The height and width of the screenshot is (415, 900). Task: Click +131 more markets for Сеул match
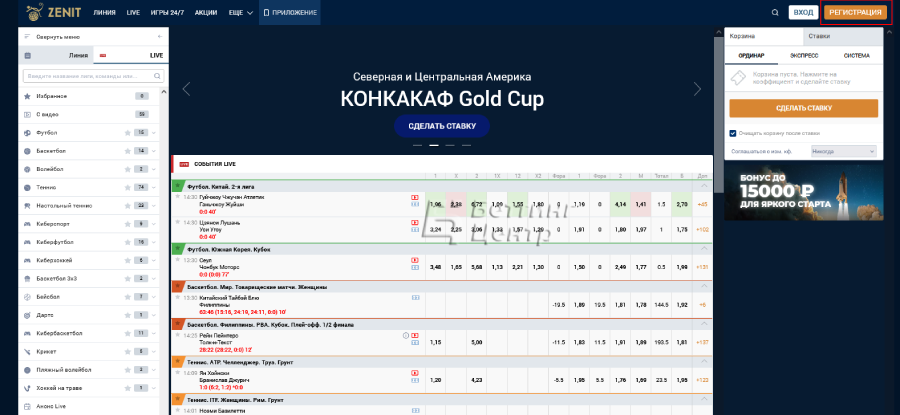[x=702, y=267]
